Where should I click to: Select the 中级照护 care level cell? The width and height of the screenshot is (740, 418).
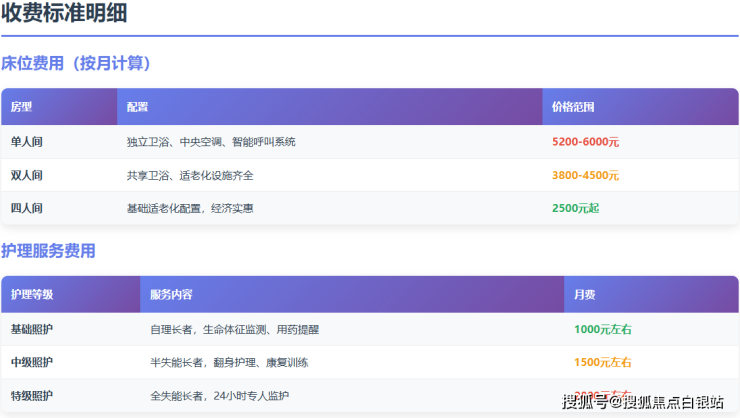tap(32, 362)
